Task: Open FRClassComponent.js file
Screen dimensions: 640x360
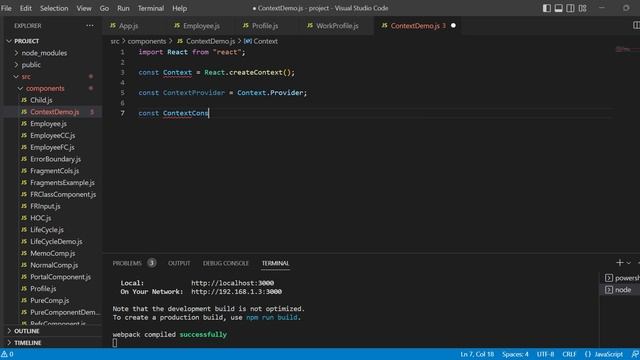Action: (x=63, y=195)
